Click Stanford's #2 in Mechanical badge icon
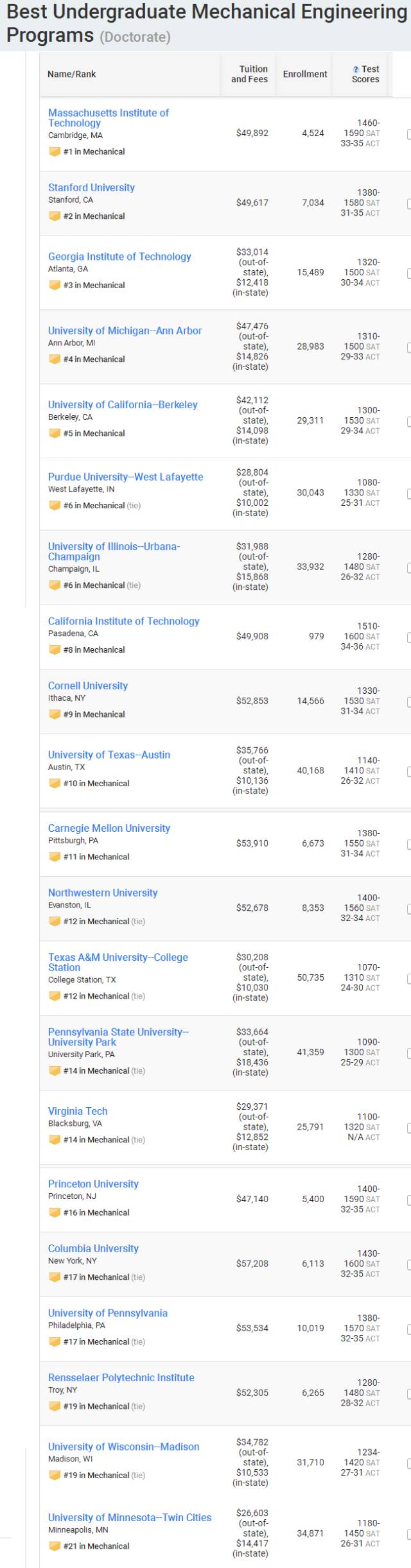411x1568 pixels. click(55, 216)
